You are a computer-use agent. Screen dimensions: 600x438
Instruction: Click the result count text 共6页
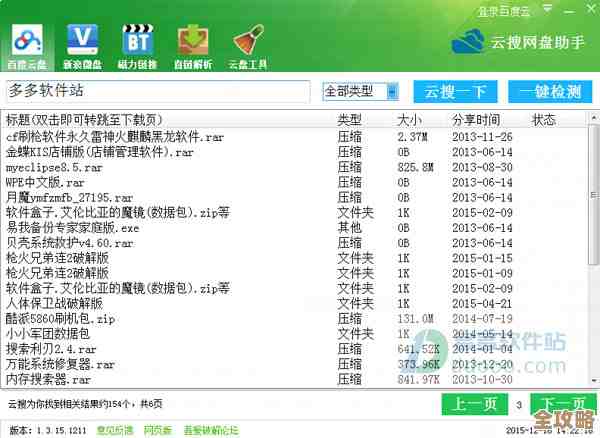[x=152, y=404]
